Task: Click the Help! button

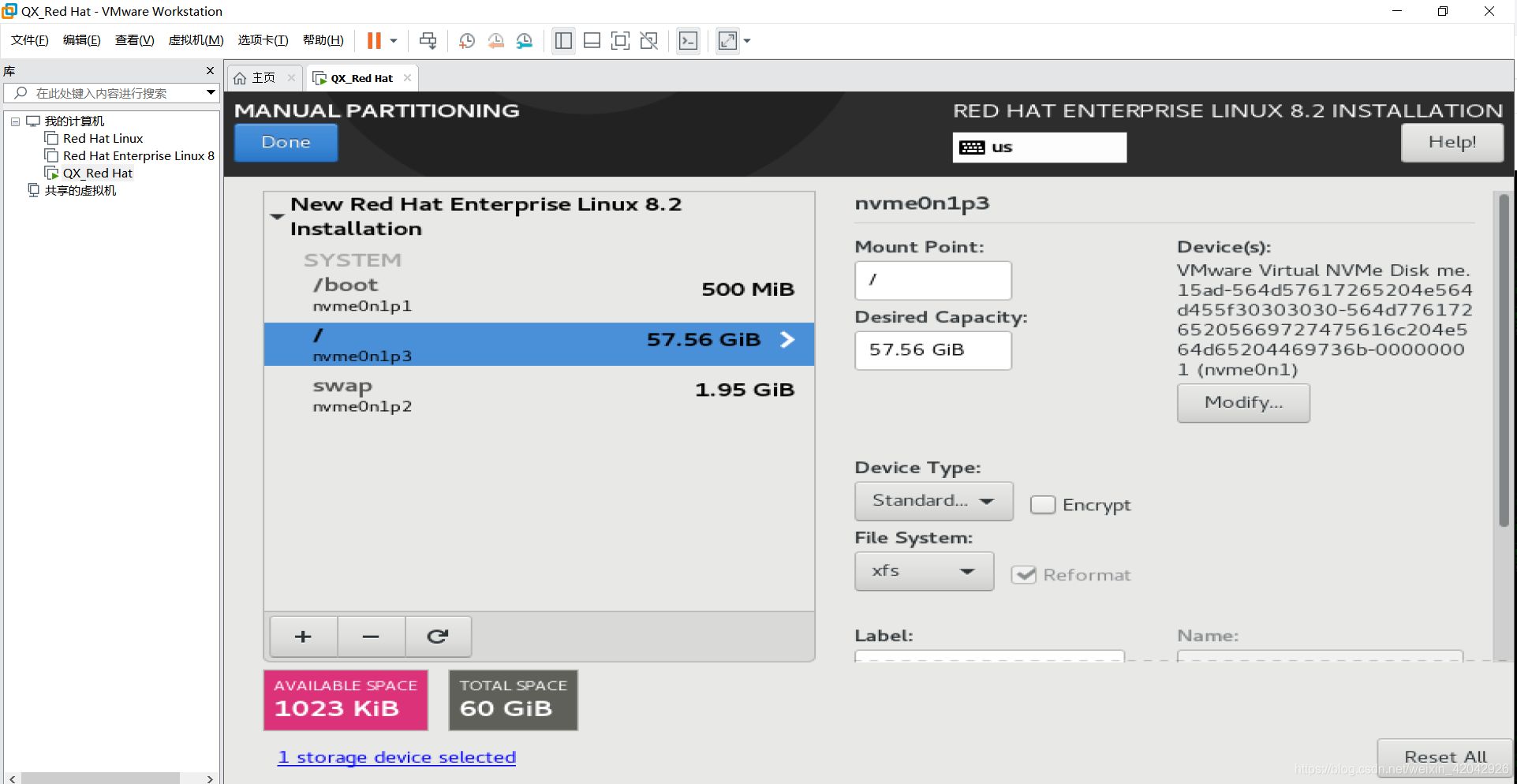Action: (1452, 143)
